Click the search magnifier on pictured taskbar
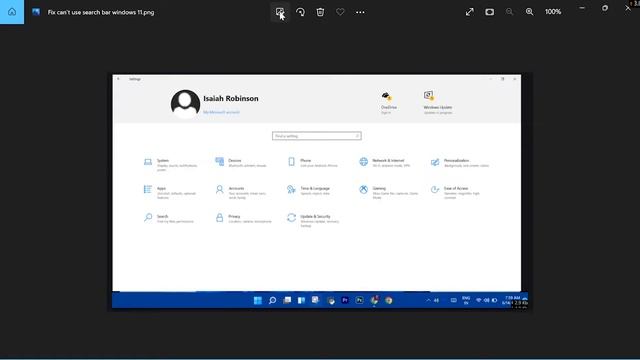 (272, 300)
